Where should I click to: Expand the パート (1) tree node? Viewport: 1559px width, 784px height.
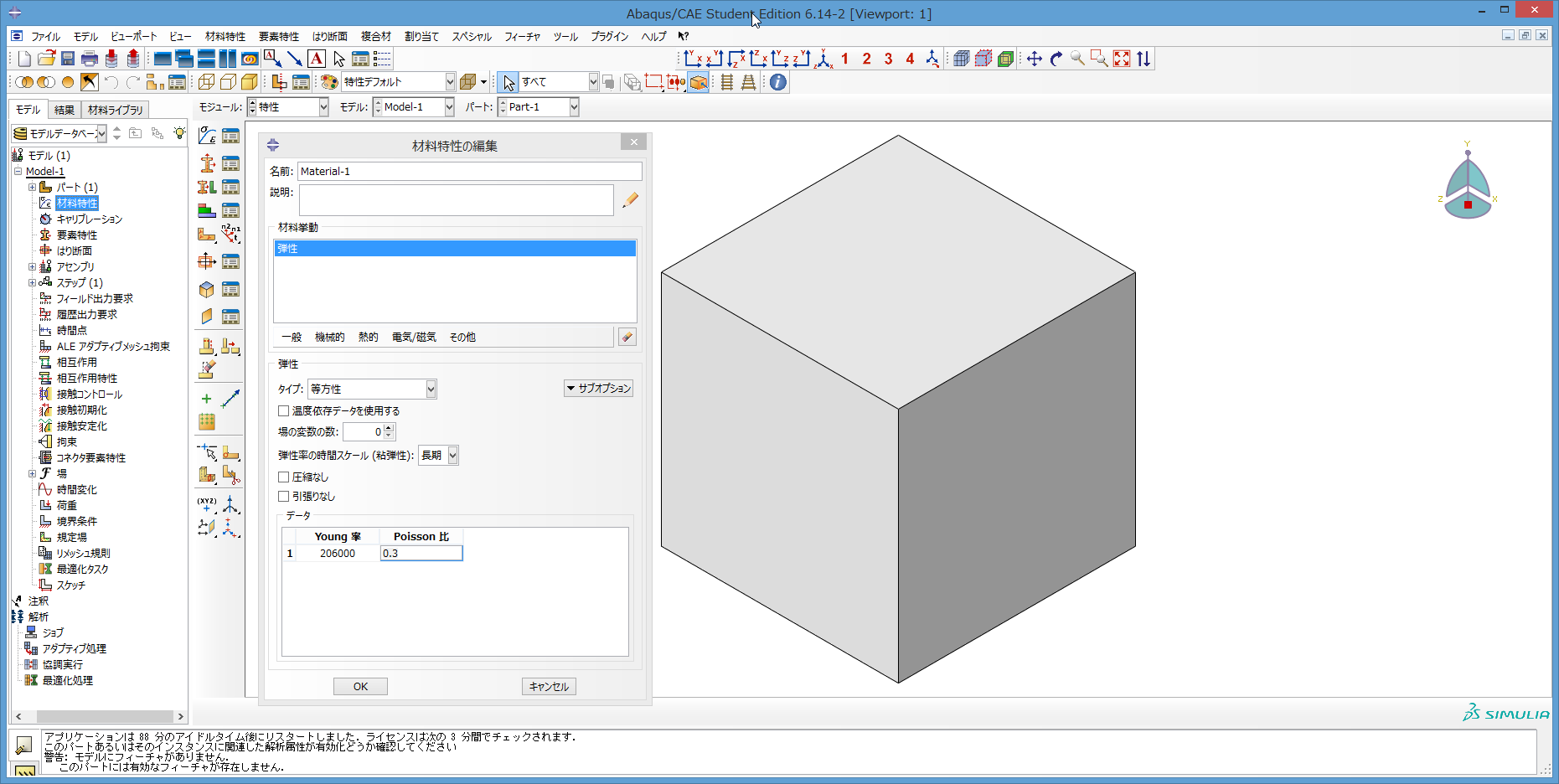pos(32,188)
